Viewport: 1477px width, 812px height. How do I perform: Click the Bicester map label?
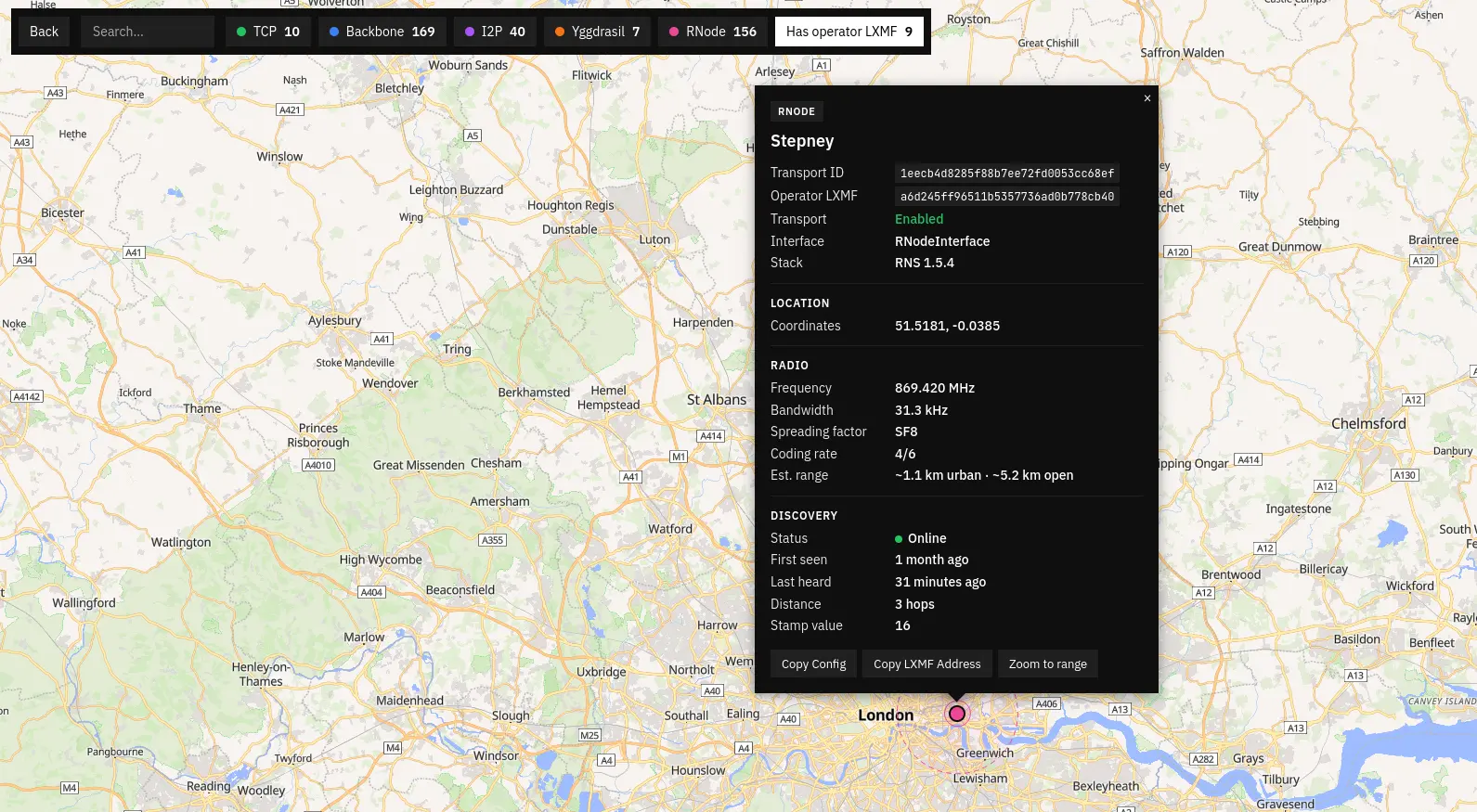point(62,213)
